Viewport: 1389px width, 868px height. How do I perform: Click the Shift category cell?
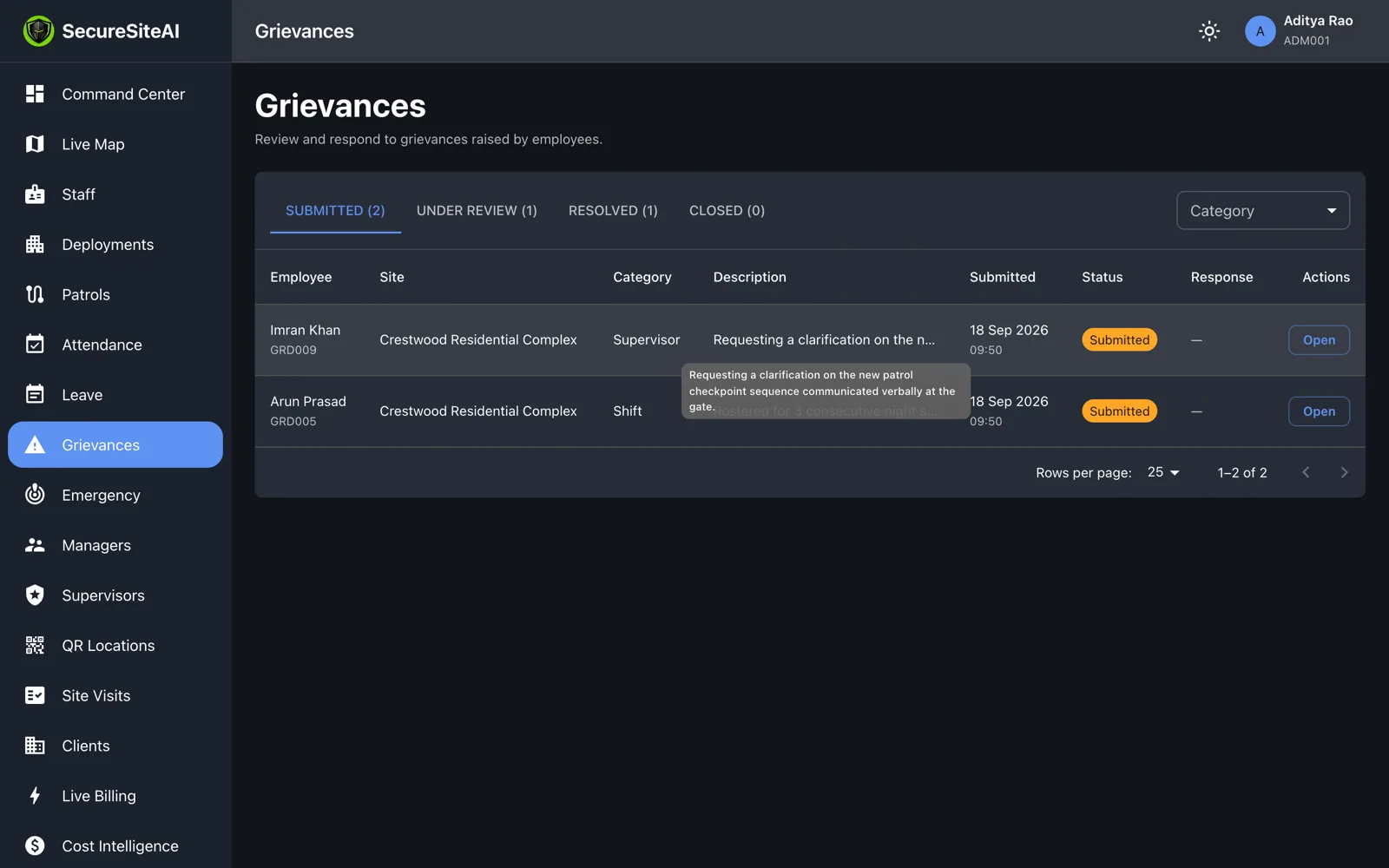pos(628,411)
